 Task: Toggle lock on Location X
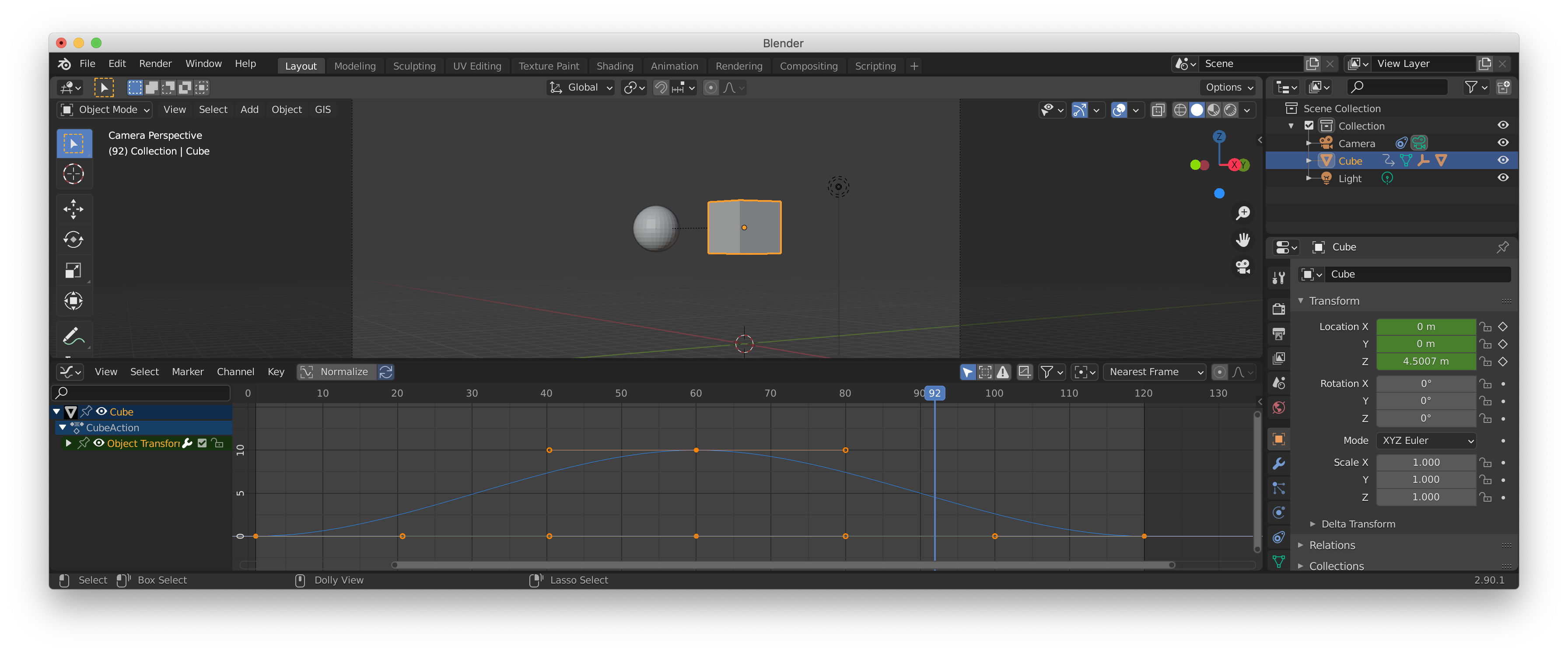tap(1485, 327)
